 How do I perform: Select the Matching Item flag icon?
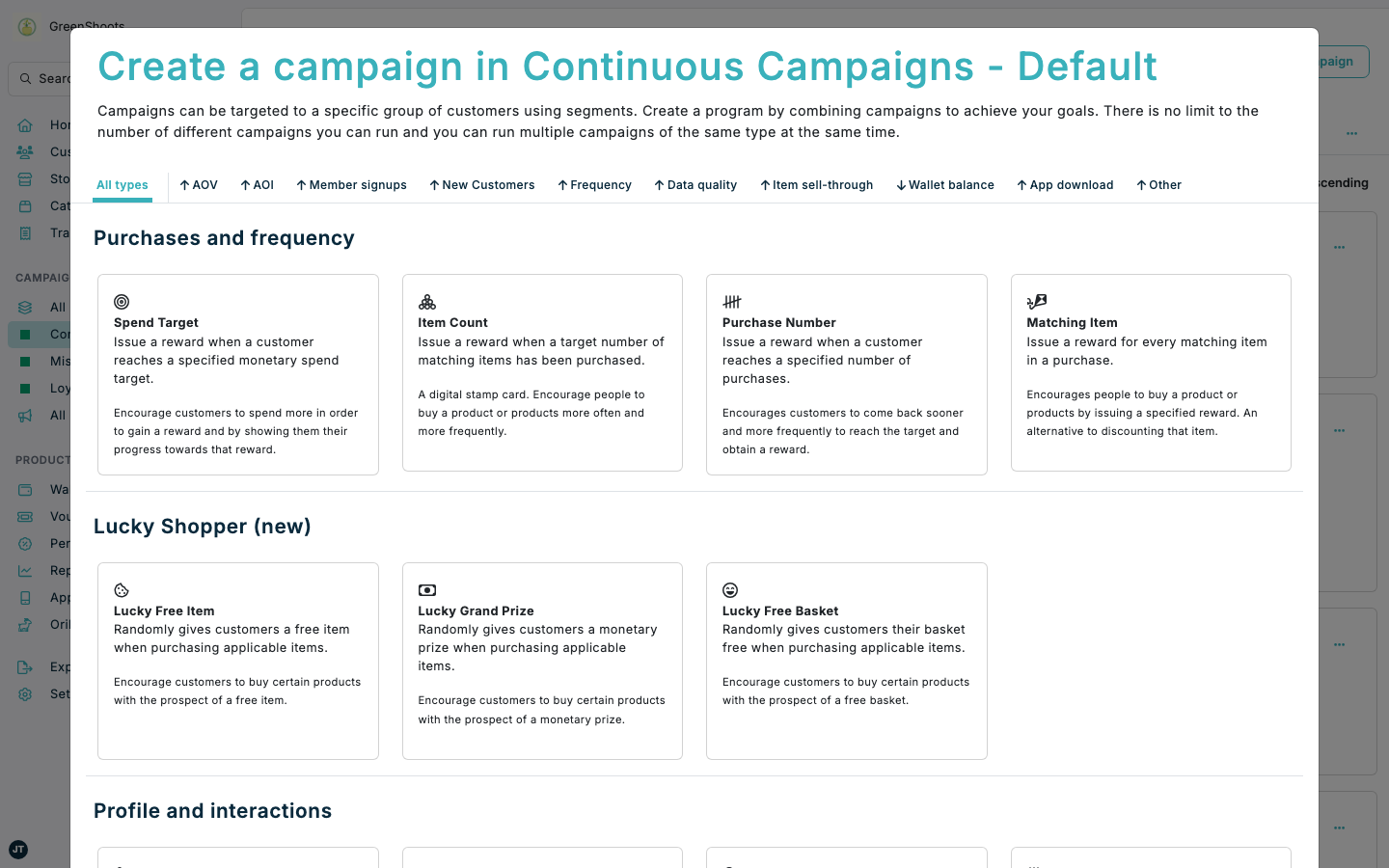pyautogui.click(x=1035, y=301)
